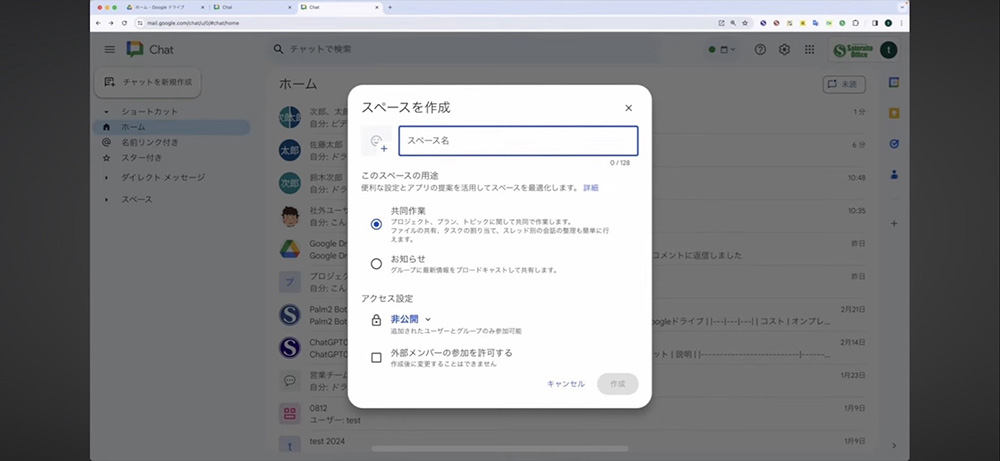1000x461 pixels.
Task: Open Google Tasks in the side panel
Action: tap(894, 144)
